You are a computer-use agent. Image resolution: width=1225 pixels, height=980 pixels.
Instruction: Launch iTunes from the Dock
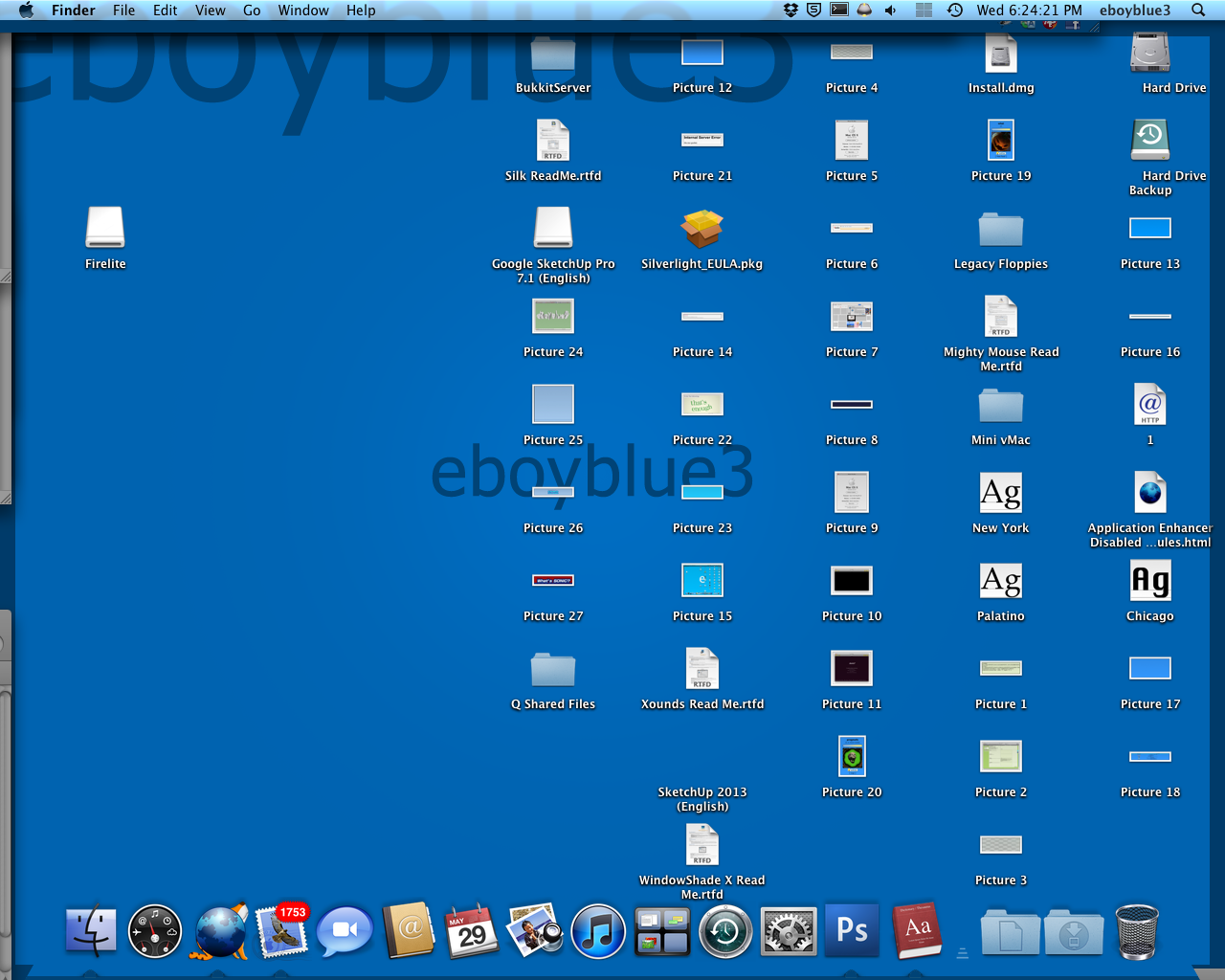tap(598, 931)
